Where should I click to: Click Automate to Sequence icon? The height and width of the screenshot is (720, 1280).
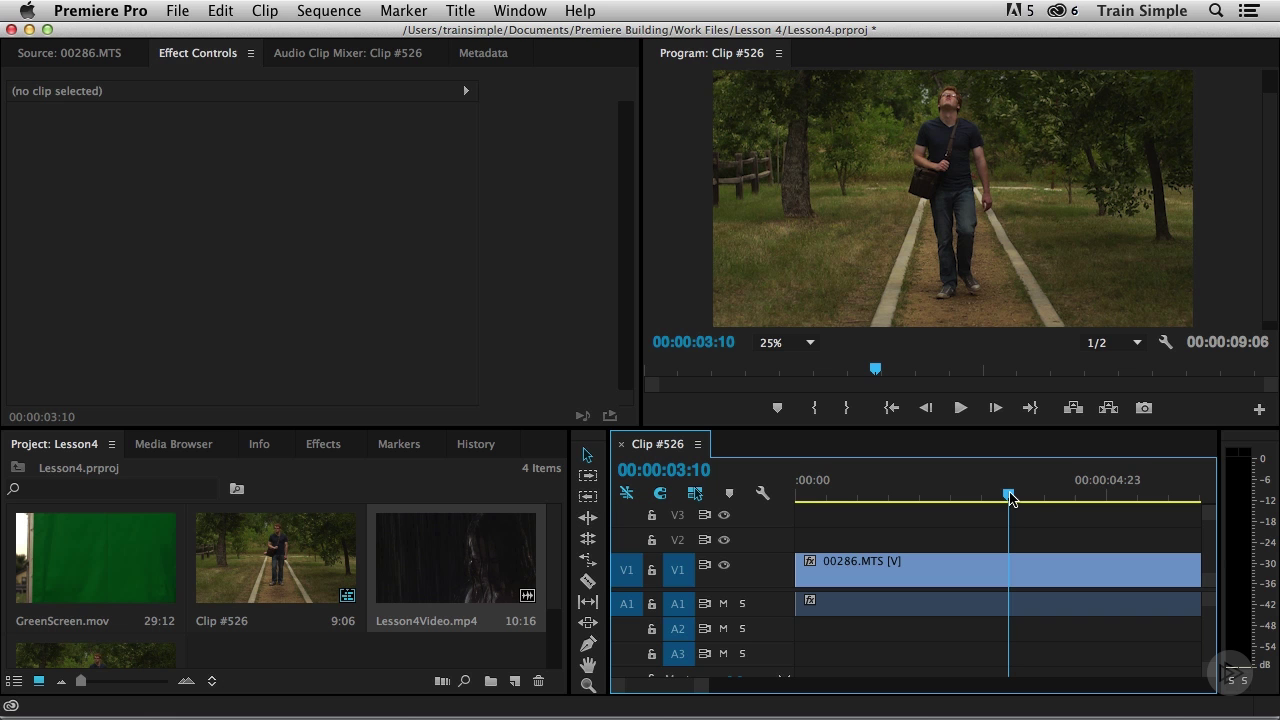[442, 681]
